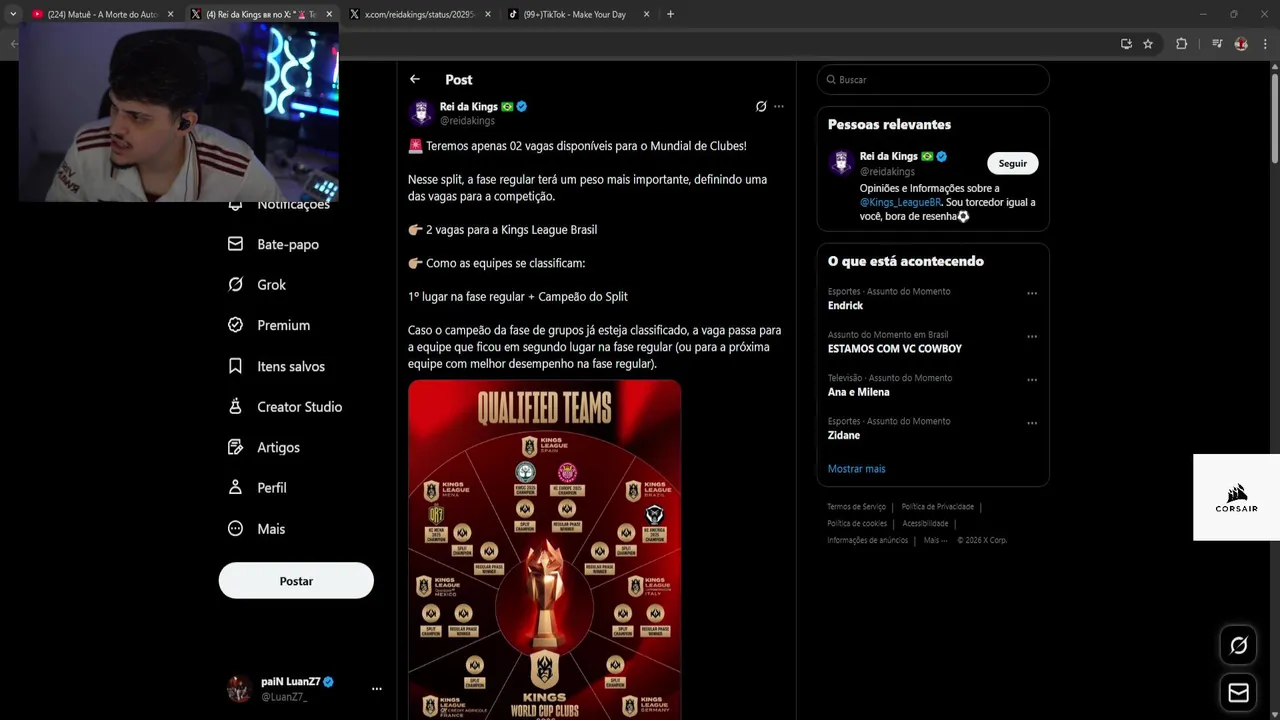Bookmark this page with star icon
1280x720 pixels.
(1148, 44)
